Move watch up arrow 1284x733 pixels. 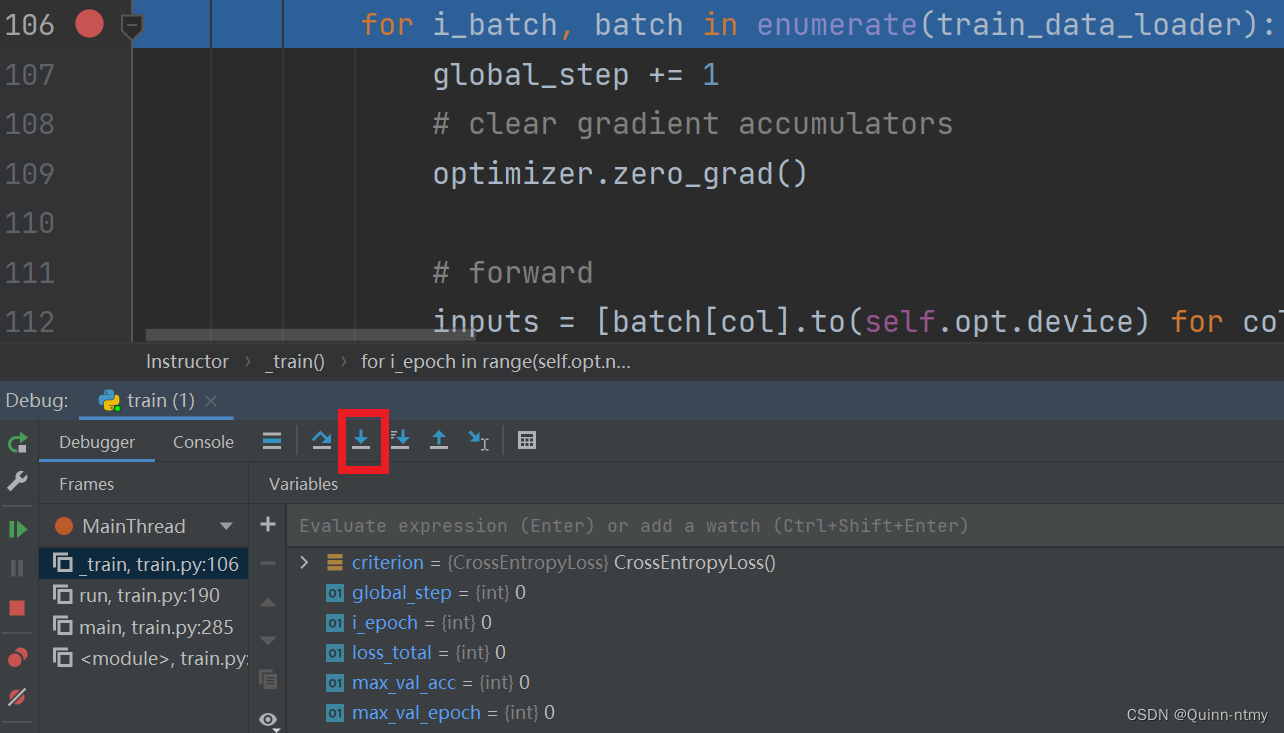[268, 602]
